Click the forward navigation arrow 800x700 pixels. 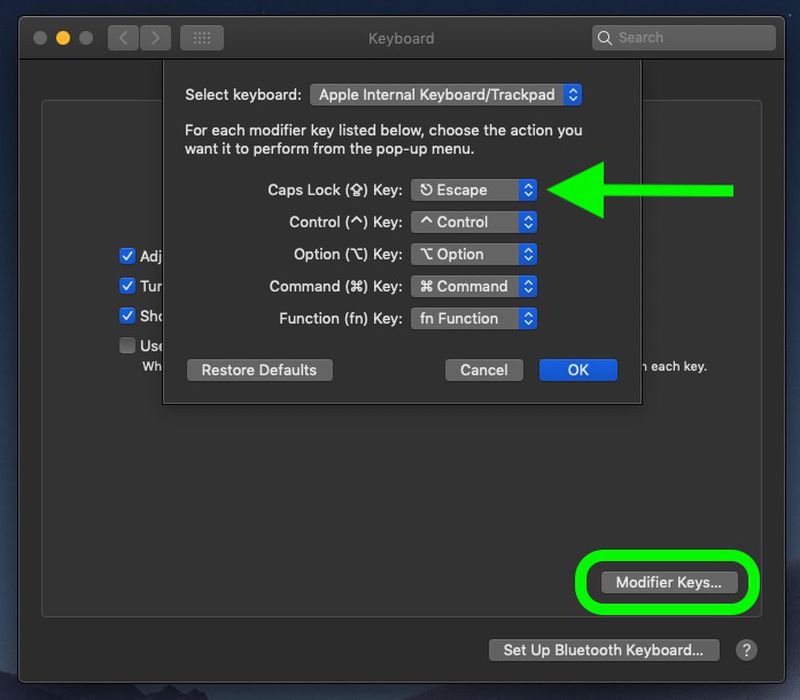(154, 37)
